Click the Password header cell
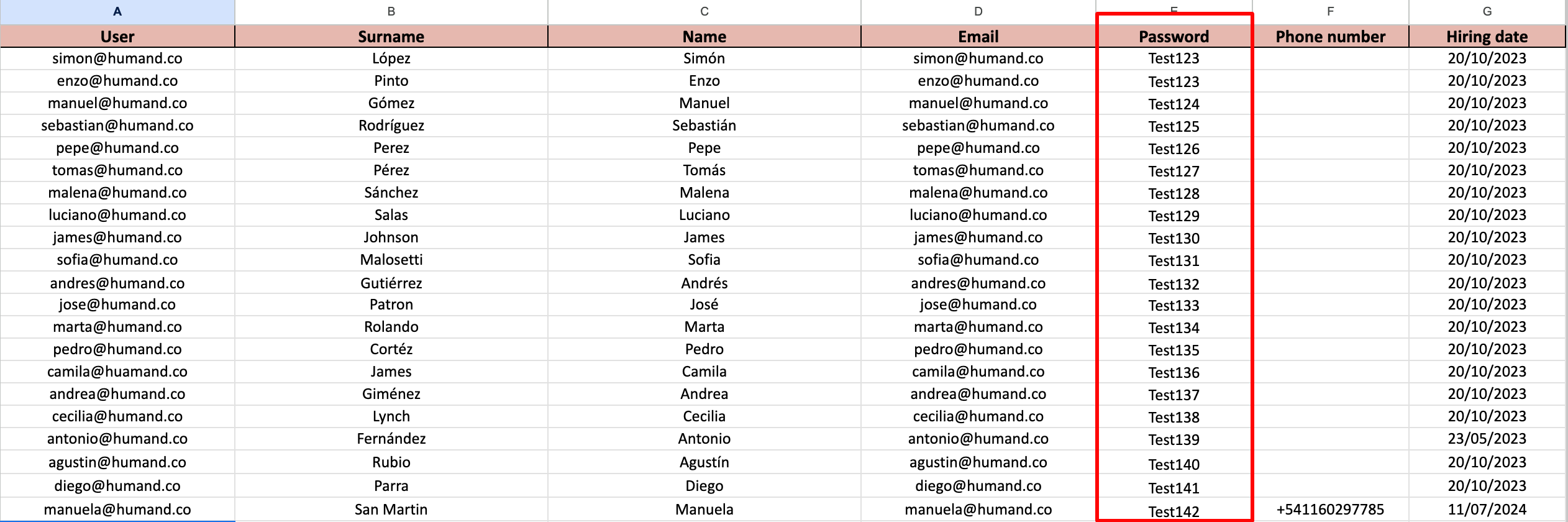This screenshot has height=522, width=1568. pyautogui.click(x=1174, y=37)
